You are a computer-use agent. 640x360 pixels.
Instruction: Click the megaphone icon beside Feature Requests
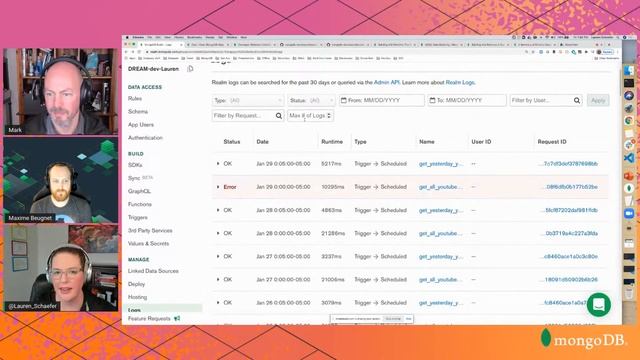tap(177, 318)
